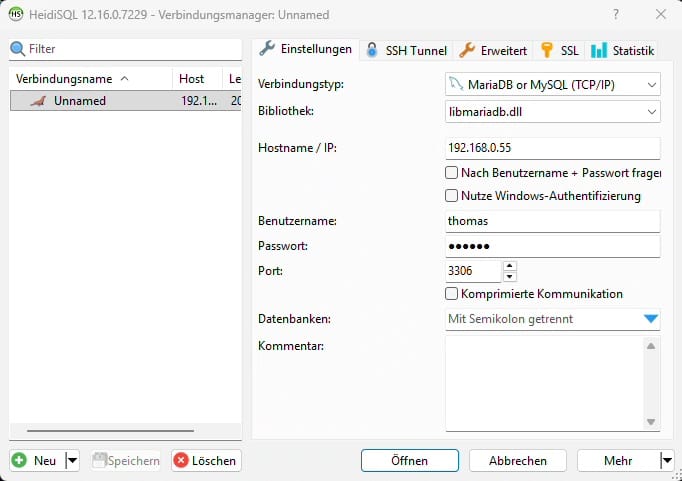Image resolution: width=682 pixels, height=481 pixels.
Task: Toggle Nutze Windows-Authentifizierung checkbox
Action: click(x=451, y=196)
